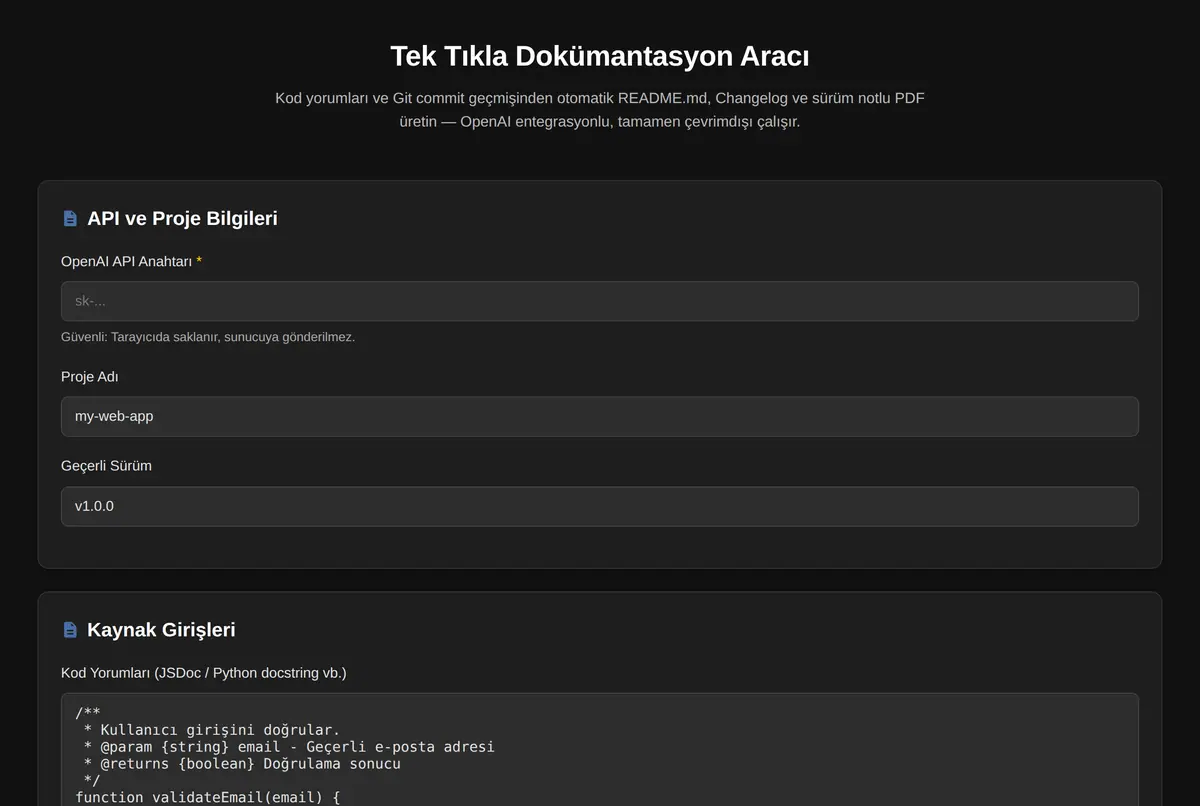
Task: Click the Proje Adı field containing my-web-app
Action: coord(599,416)
